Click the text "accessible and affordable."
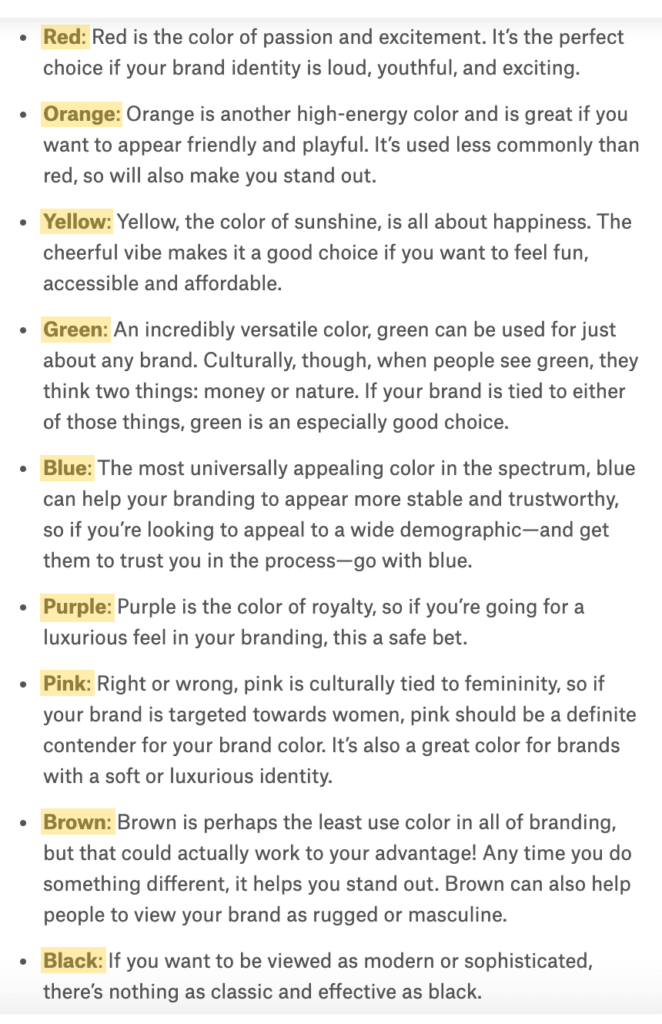This screenshot has height=1024, width=662. pyautogui.click(x=162, y=283)
